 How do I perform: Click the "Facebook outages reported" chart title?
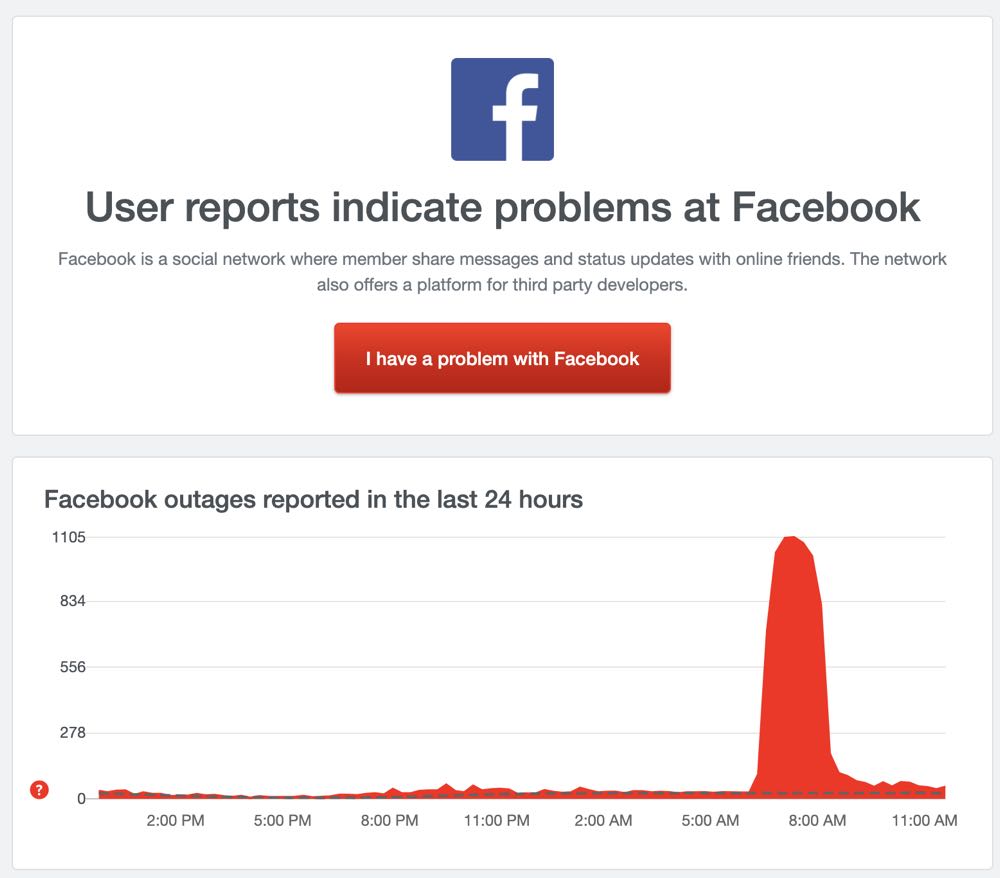coord(313,498)
